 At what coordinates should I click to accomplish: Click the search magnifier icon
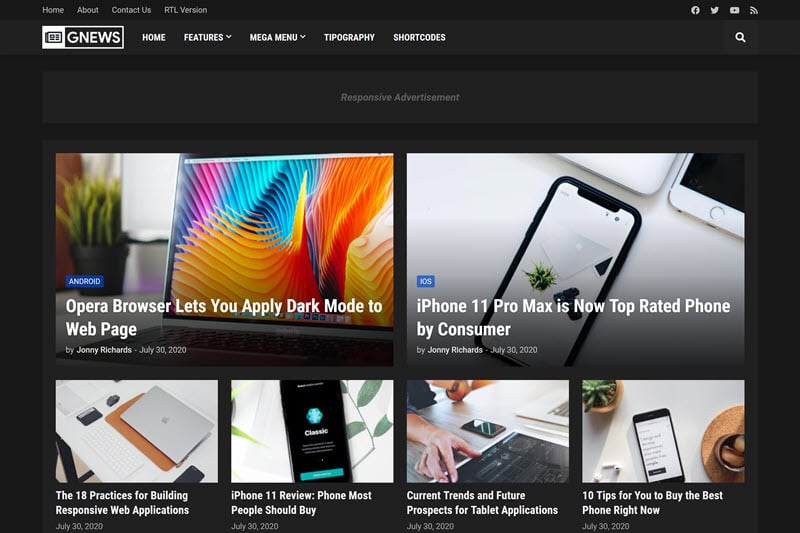(x=740, y=37)
